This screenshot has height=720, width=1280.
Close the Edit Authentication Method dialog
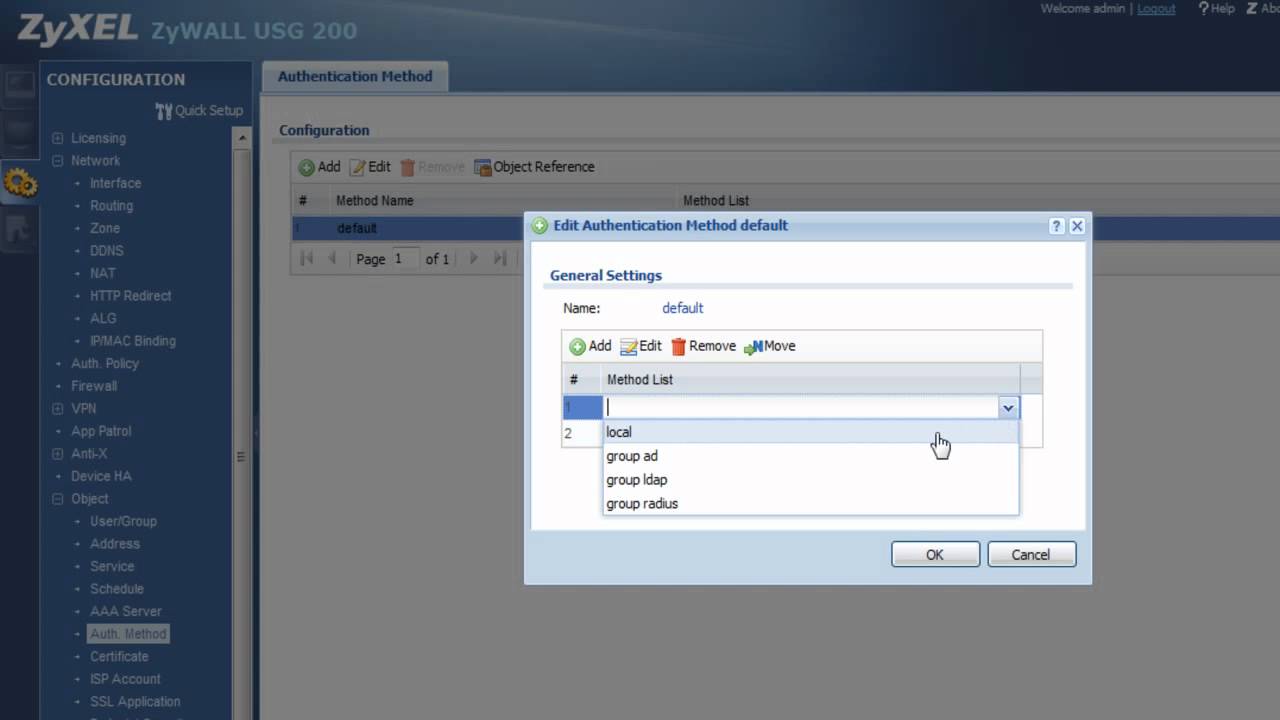(x=1077, y=226)
